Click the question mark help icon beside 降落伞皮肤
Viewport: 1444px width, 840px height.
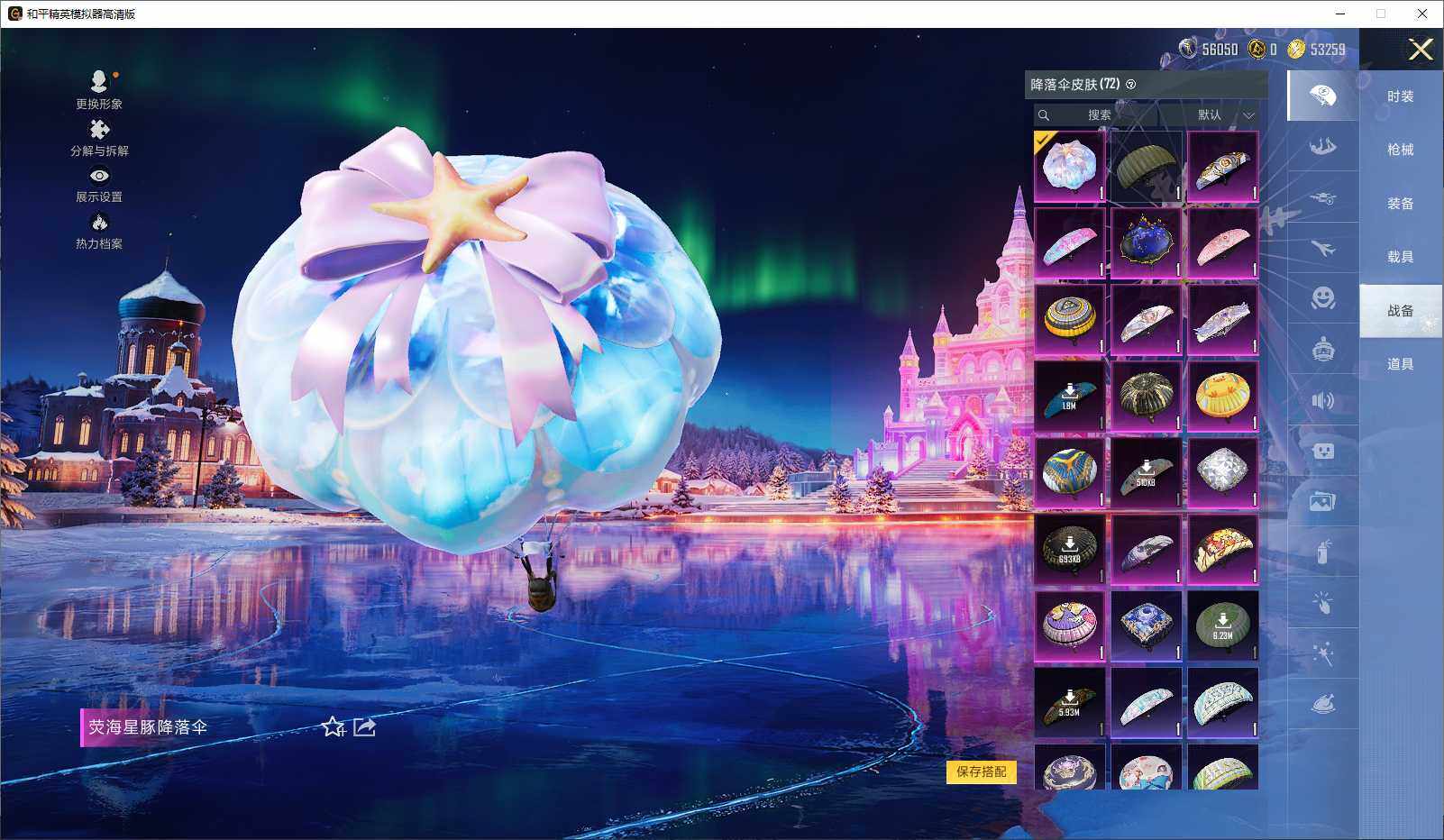point(1131,85)
